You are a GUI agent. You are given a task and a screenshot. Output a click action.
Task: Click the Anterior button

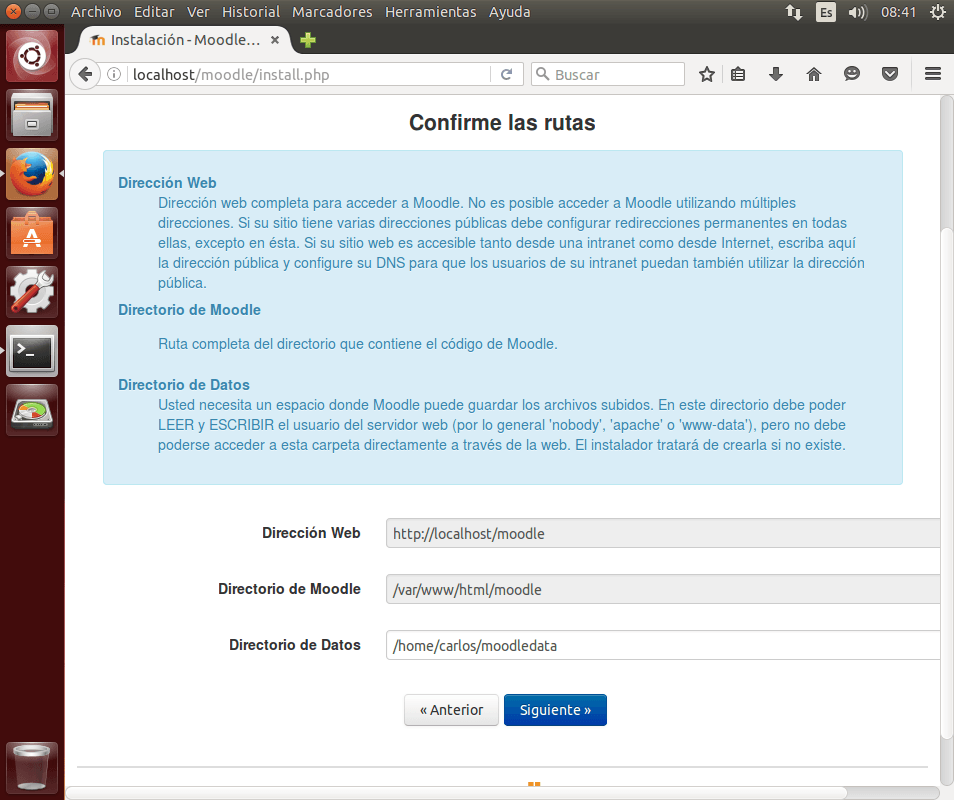[x=451, y=710]
